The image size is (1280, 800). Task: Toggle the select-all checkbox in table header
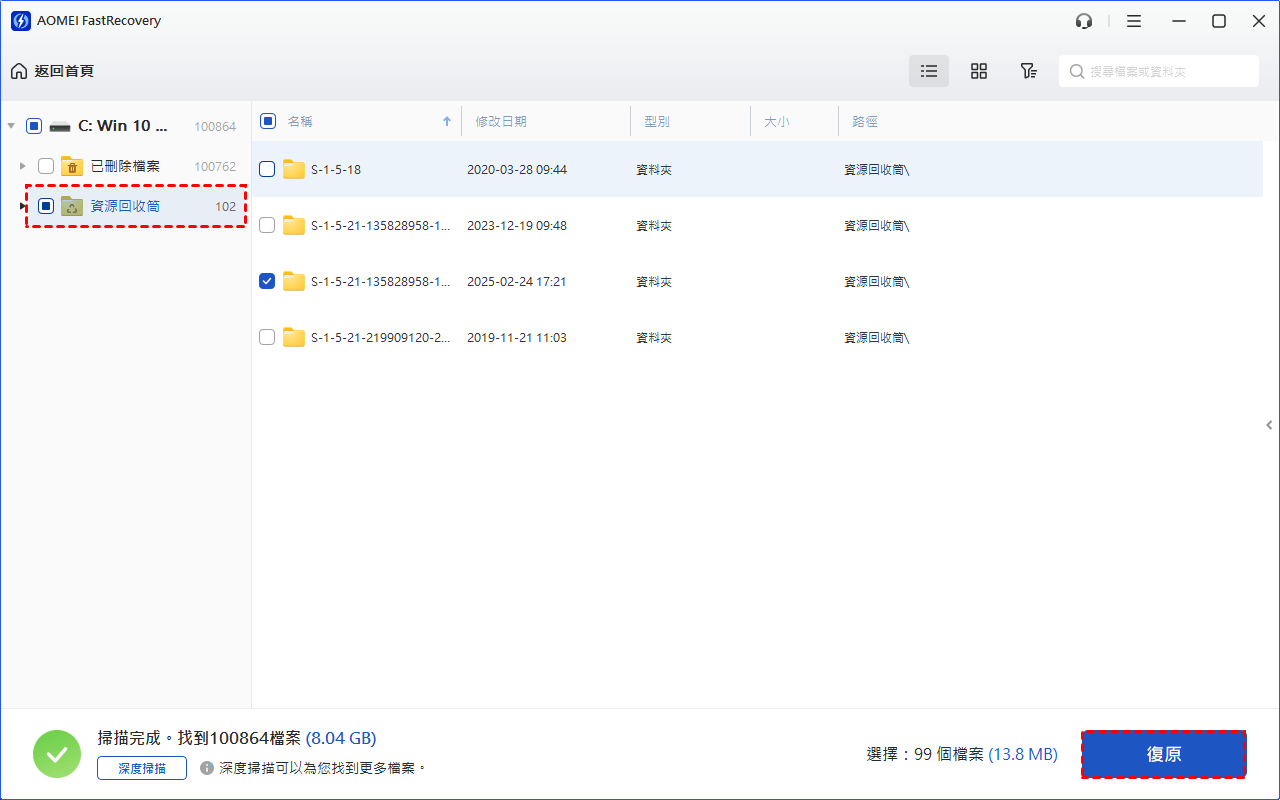268,121
